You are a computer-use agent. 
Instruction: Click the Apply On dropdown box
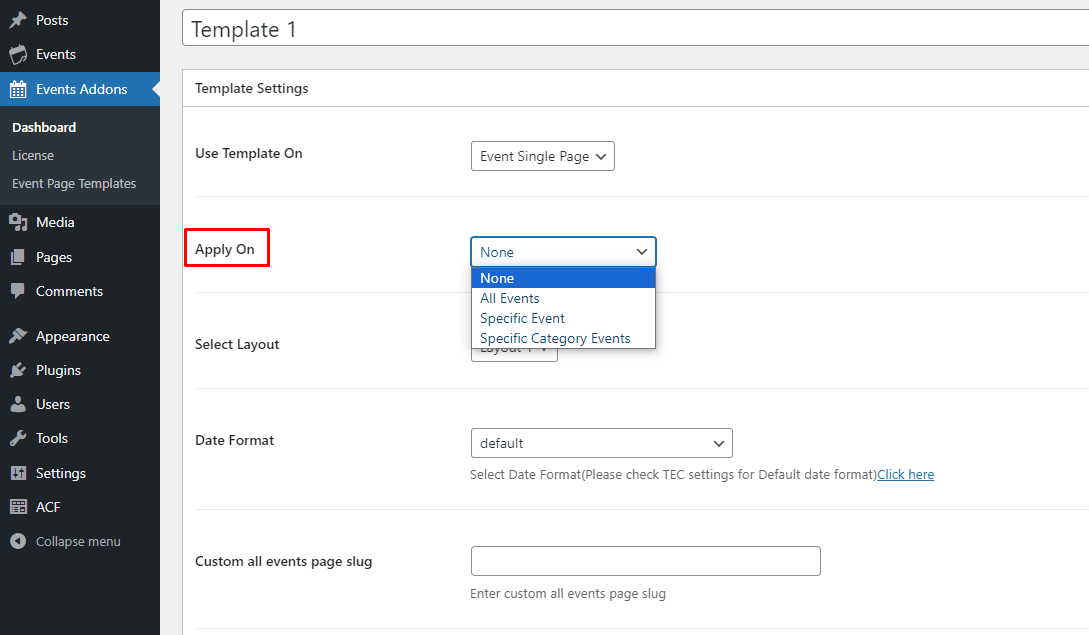tap(563, 252)
